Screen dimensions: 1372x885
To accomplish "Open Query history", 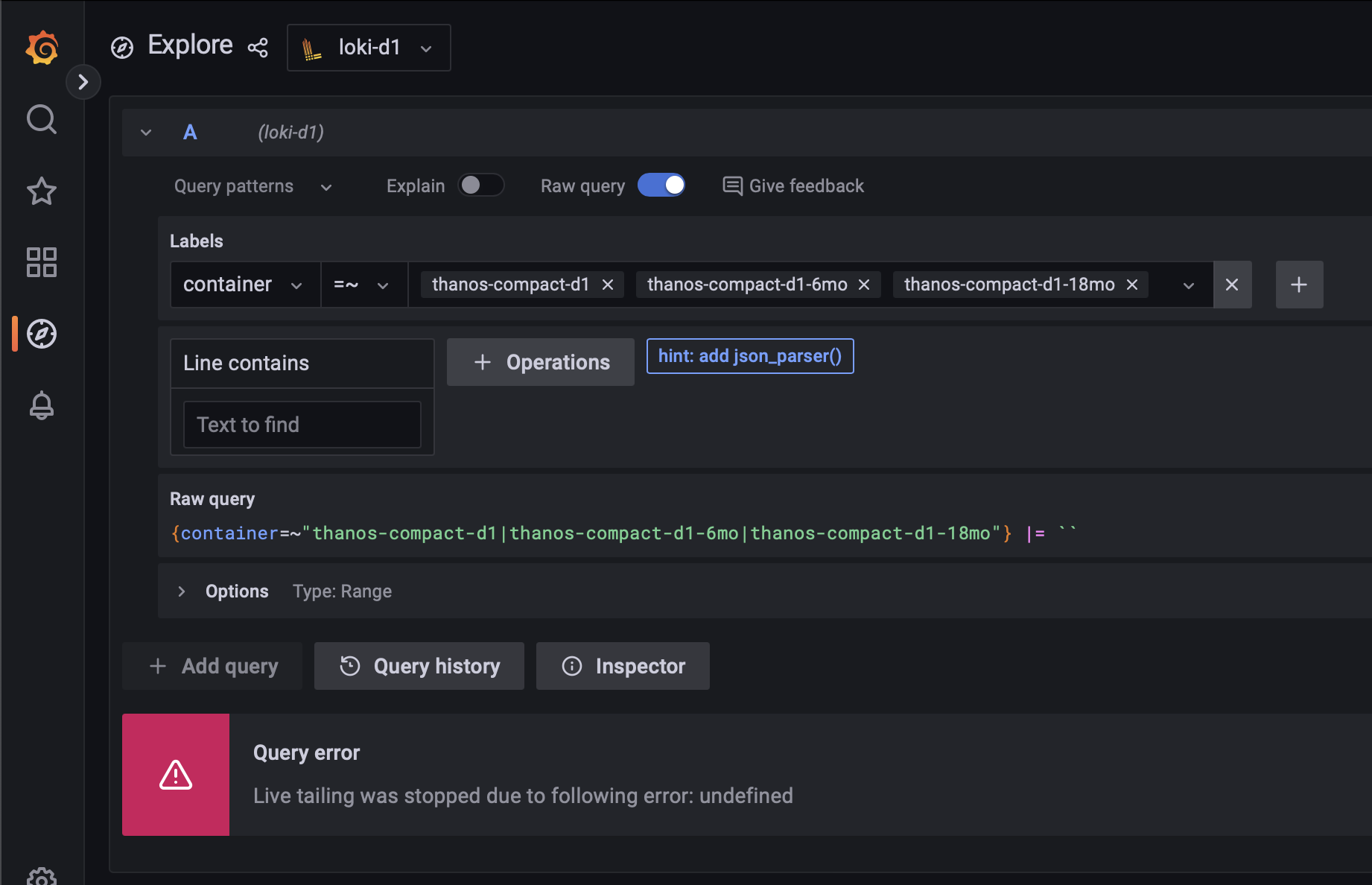I will 419,666.
